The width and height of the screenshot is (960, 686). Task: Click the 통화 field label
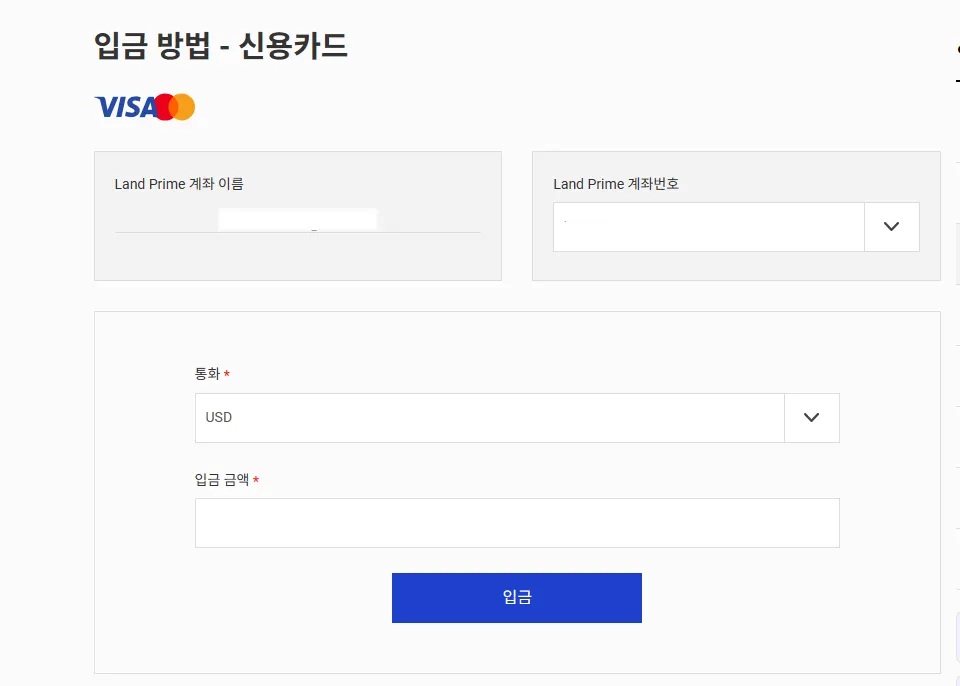click(x=207, y=374)
